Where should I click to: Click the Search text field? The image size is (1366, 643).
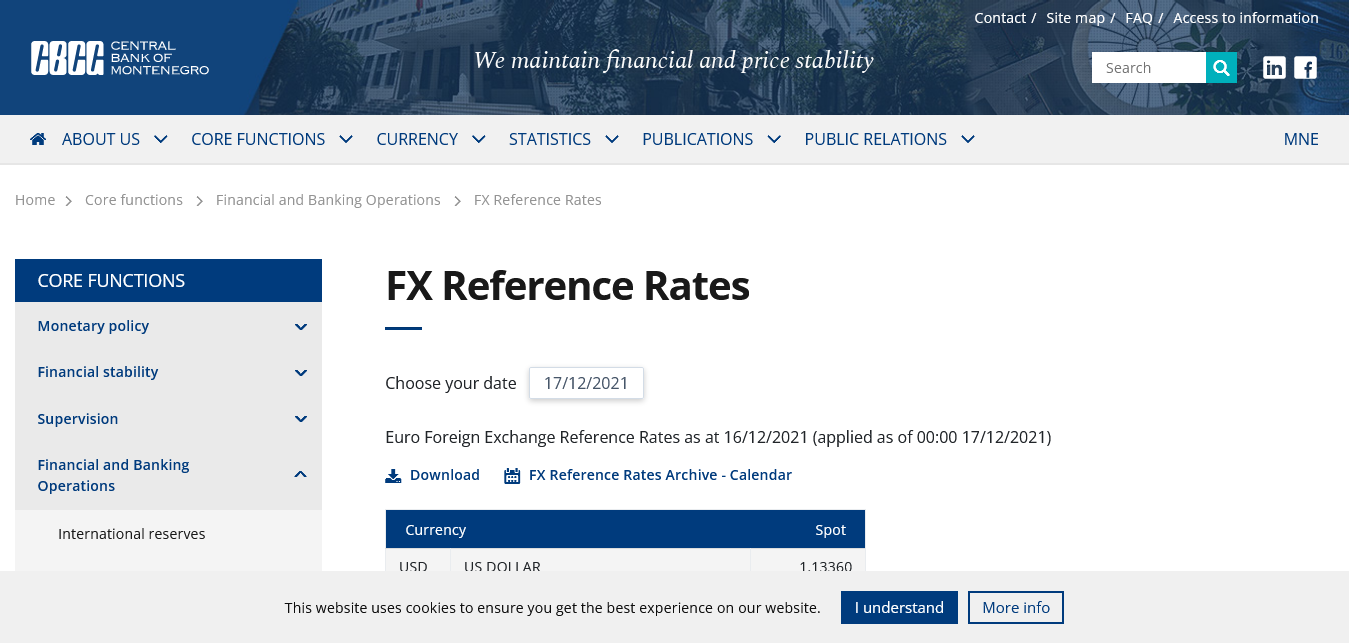tap(1149, 68)
